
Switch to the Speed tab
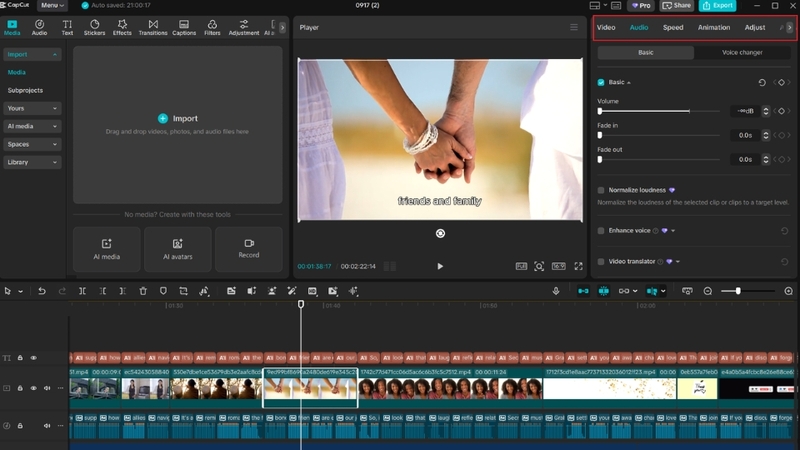point(673,27)
